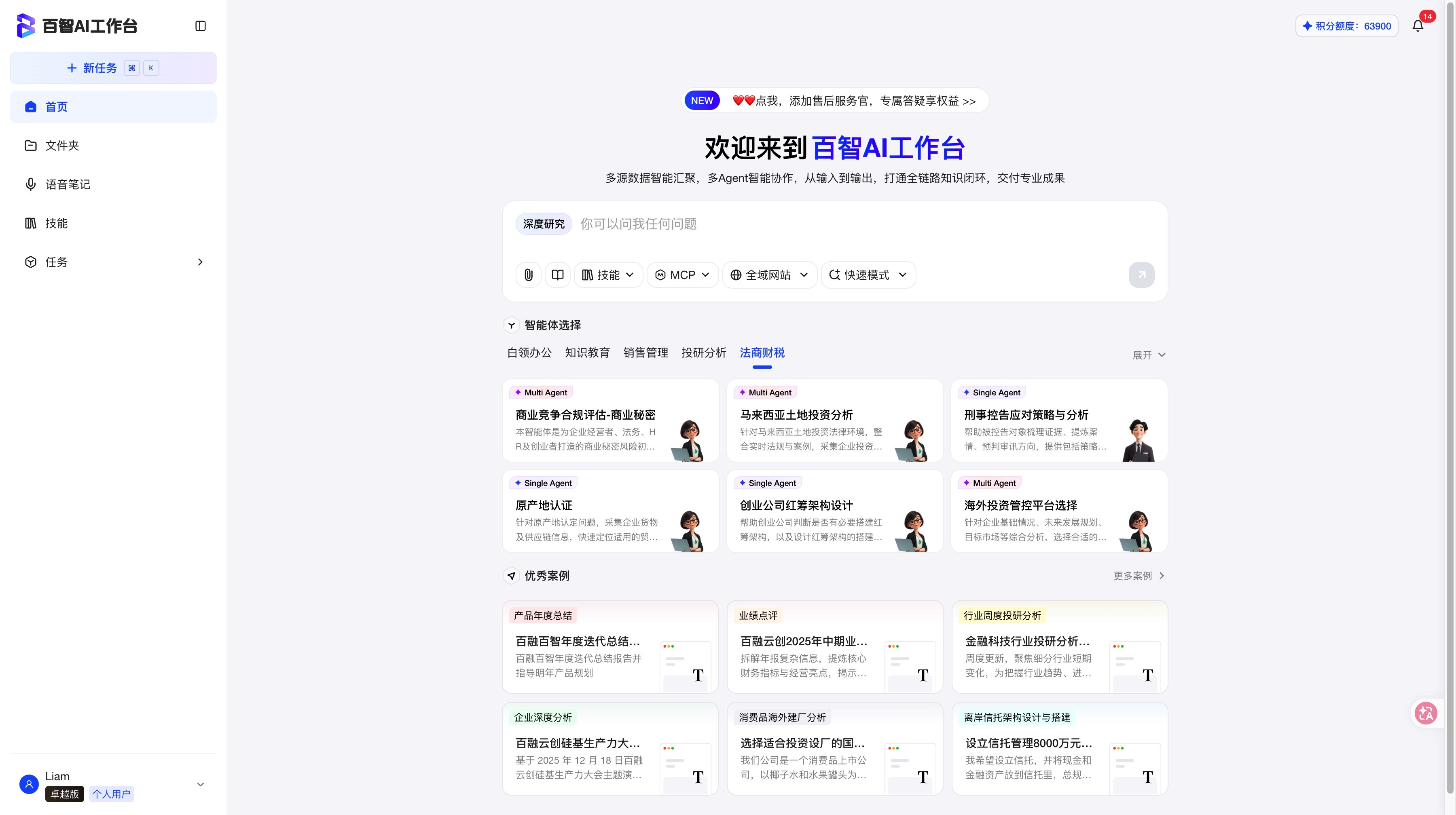Screen dimensions: 1456x815
Task: Click the 积分额度 star icon
Action: click(1307, 26)
